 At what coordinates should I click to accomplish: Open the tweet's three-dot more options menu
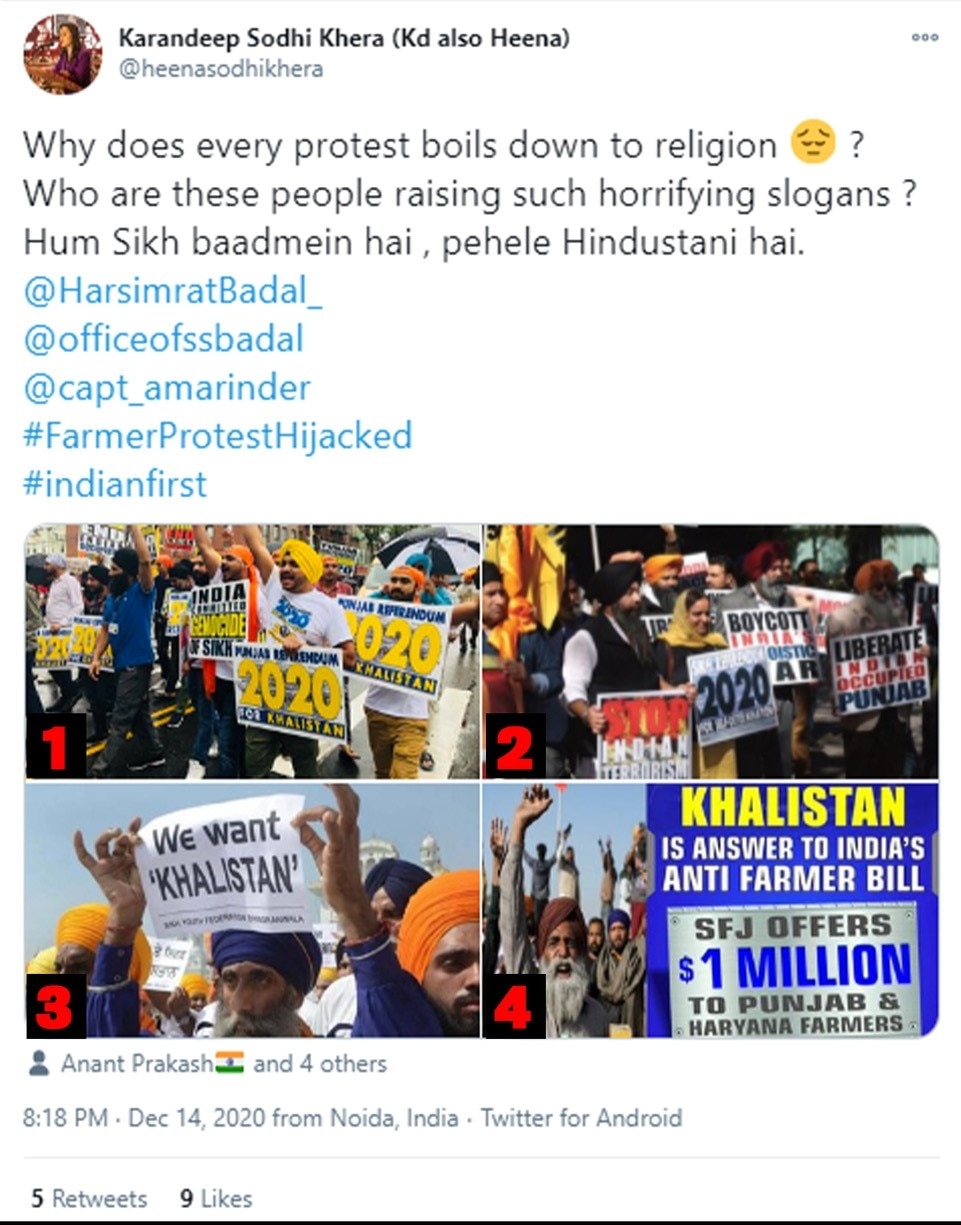[925, 37]
